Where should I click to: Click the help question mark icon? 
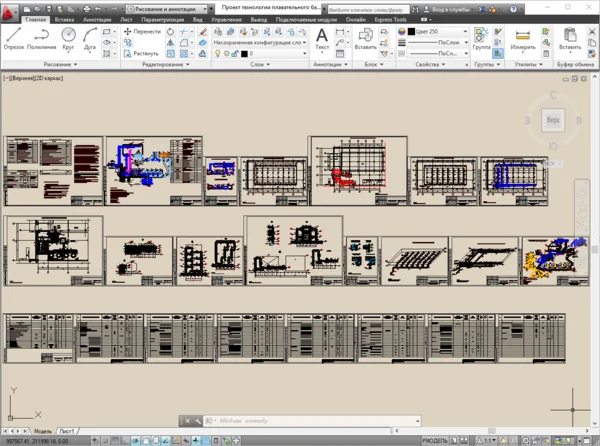(514, 9)
